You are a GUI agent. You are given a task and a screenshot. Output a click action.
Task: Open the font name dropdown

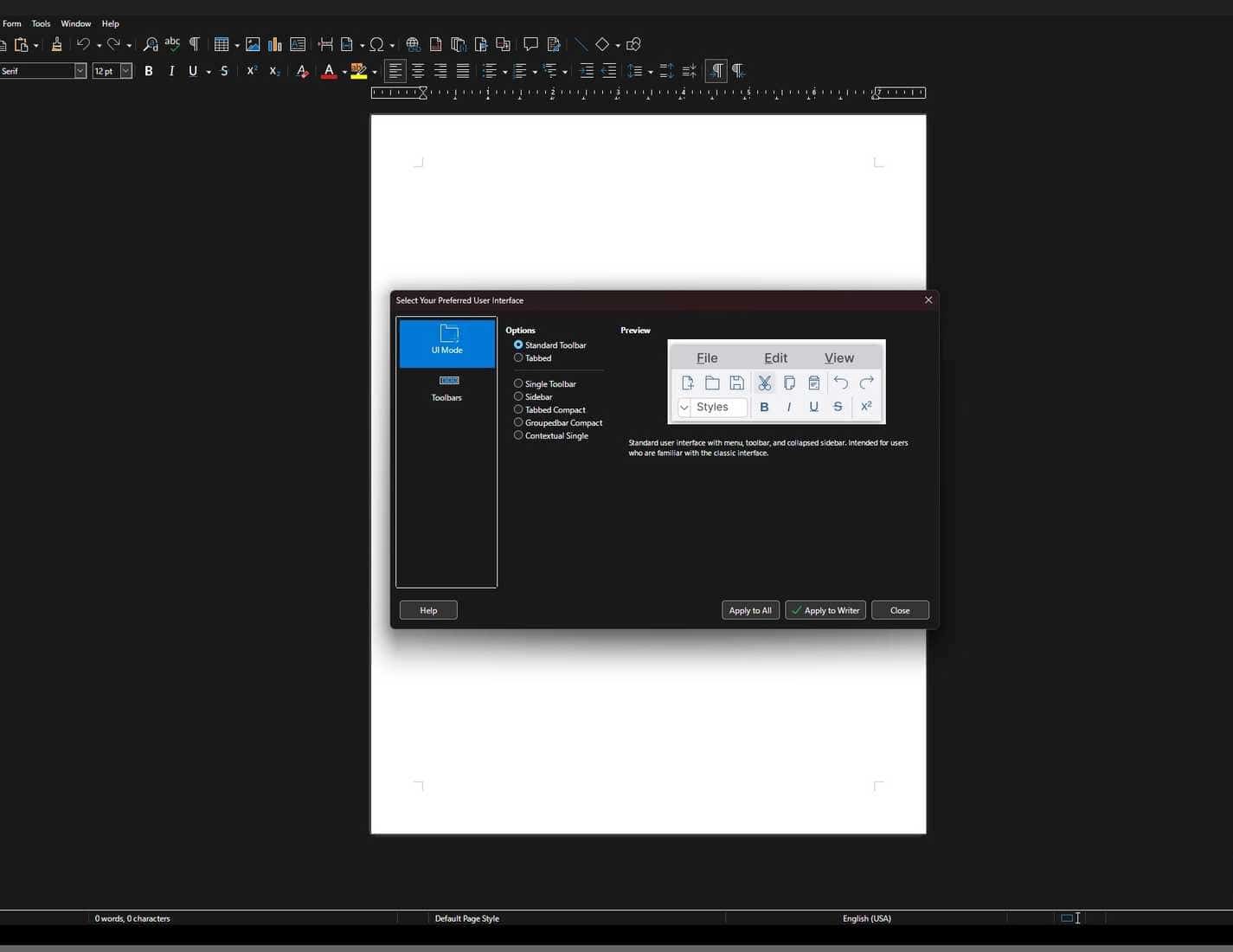click(x=80, y=71)
